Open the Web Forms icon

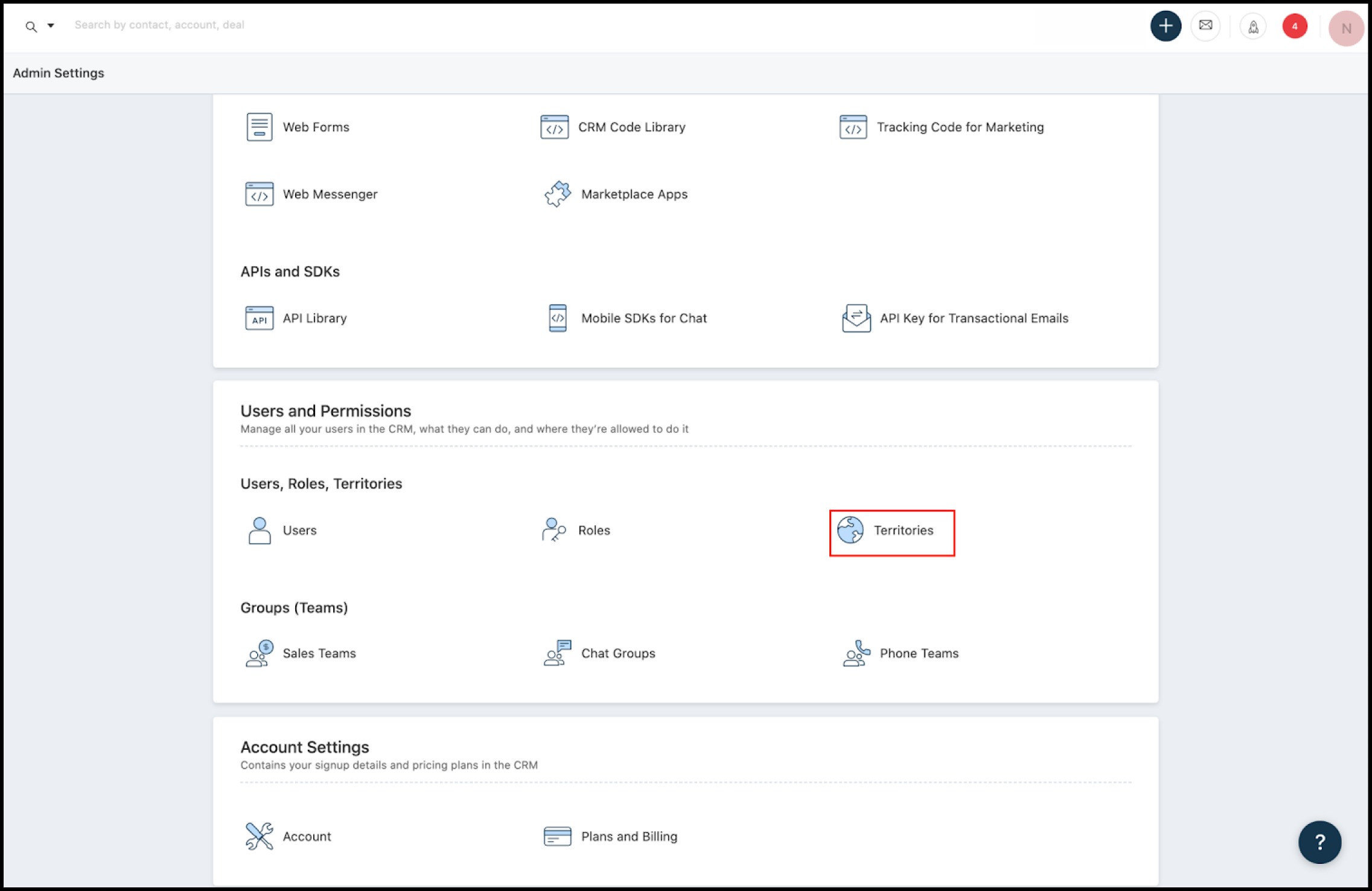(259, 127)
